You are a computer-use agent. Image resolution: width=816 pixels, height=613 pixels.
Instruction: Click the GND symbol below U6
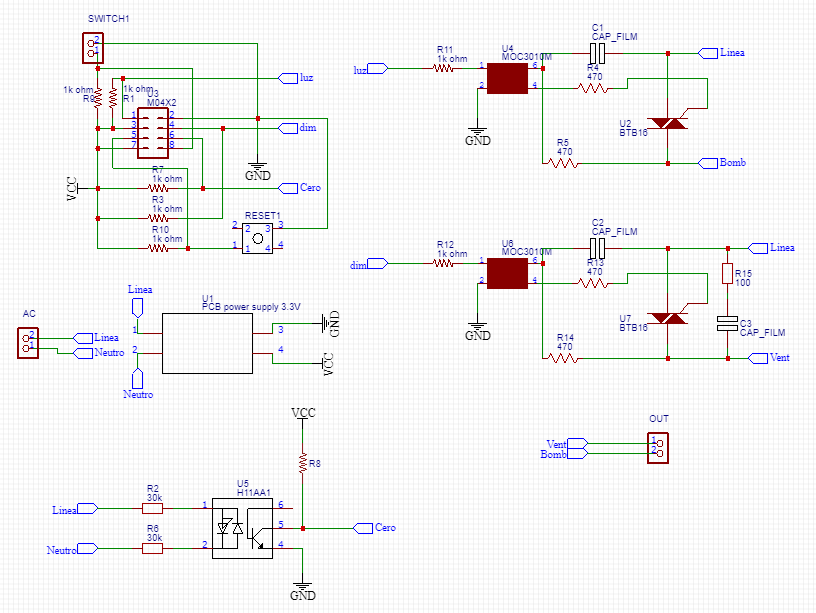(x=478, y=331)
